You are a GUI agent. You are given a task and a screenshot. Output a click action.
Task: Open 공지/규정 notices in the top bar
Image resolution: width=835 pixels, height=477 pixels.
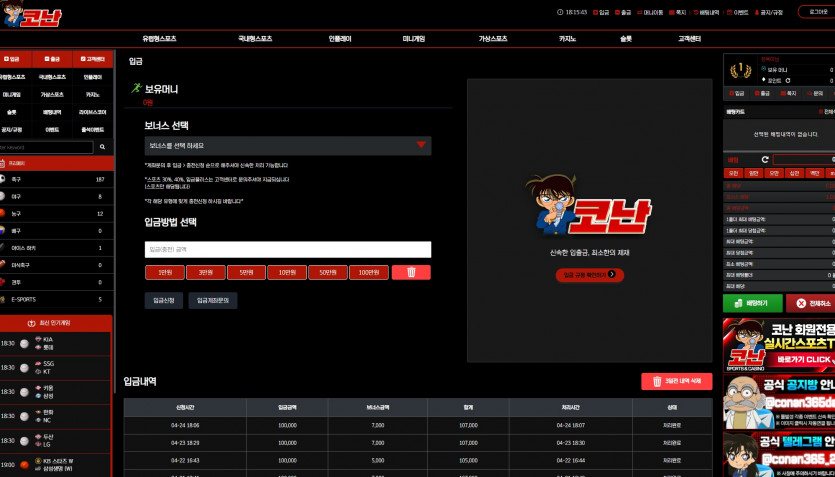[769, 12]
